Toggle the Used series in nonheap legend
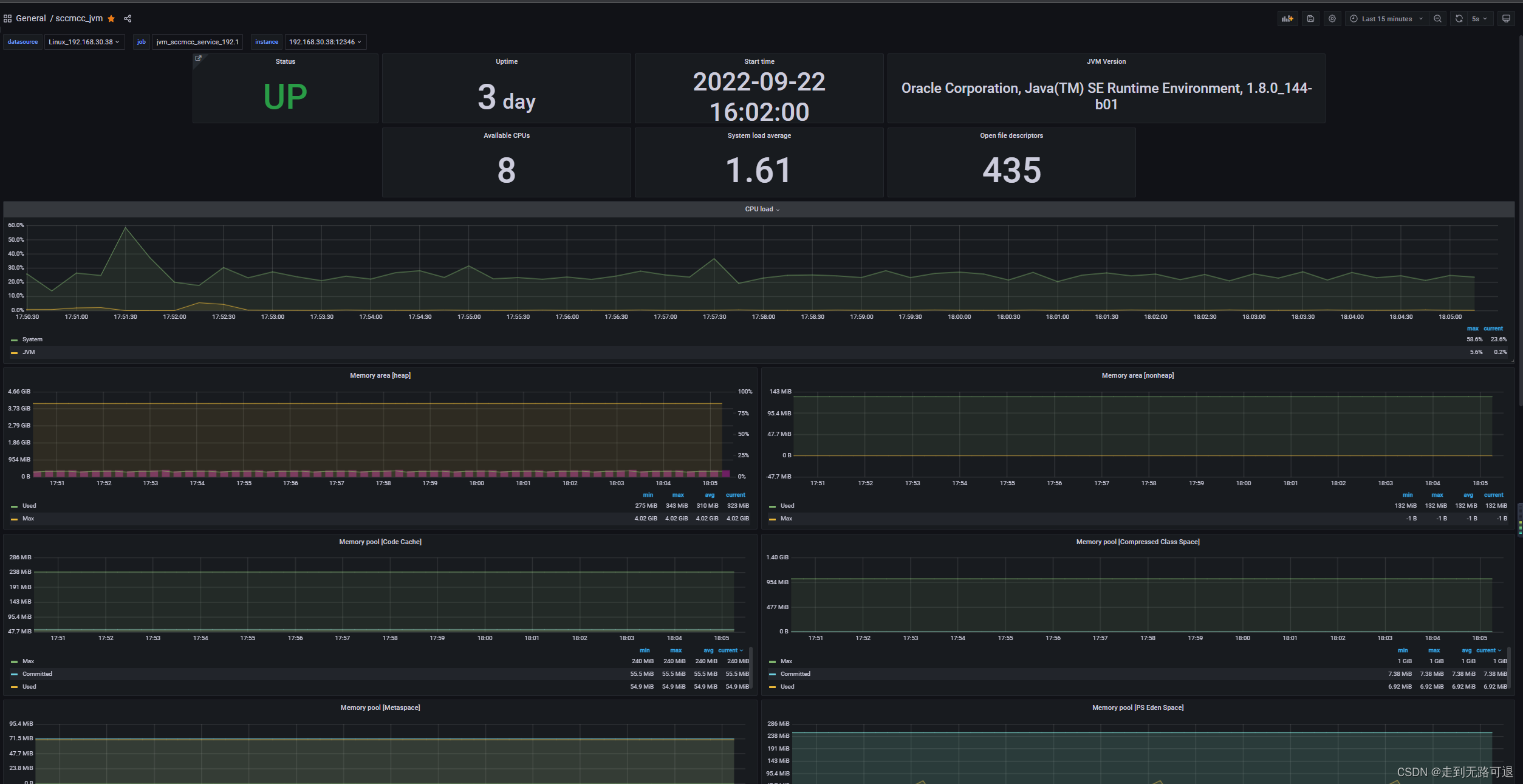The height and width of the screenshot is (784, 1523). 787,506
